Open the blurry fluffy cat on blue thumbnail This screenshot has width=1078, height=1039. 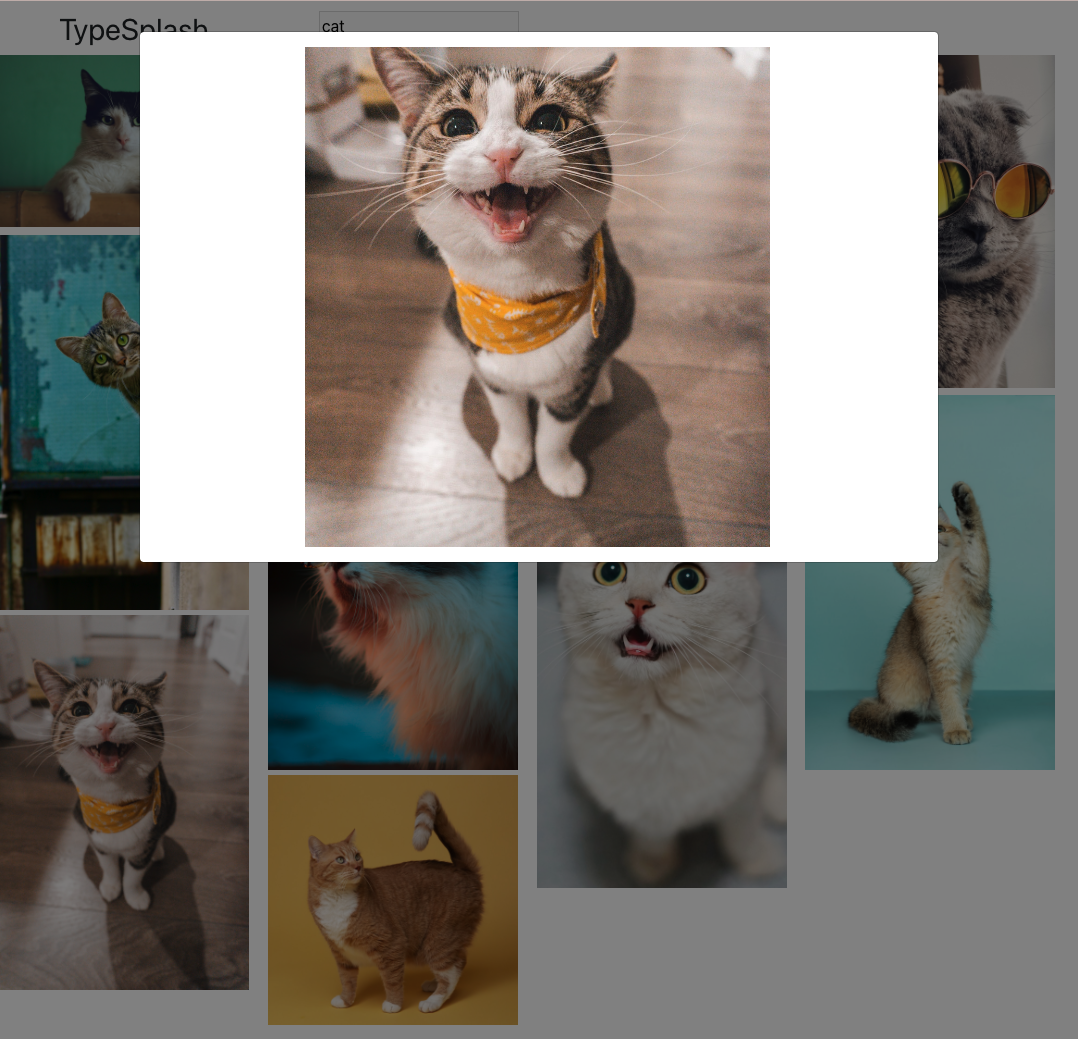pyautogui.click(x=393, y=665)
